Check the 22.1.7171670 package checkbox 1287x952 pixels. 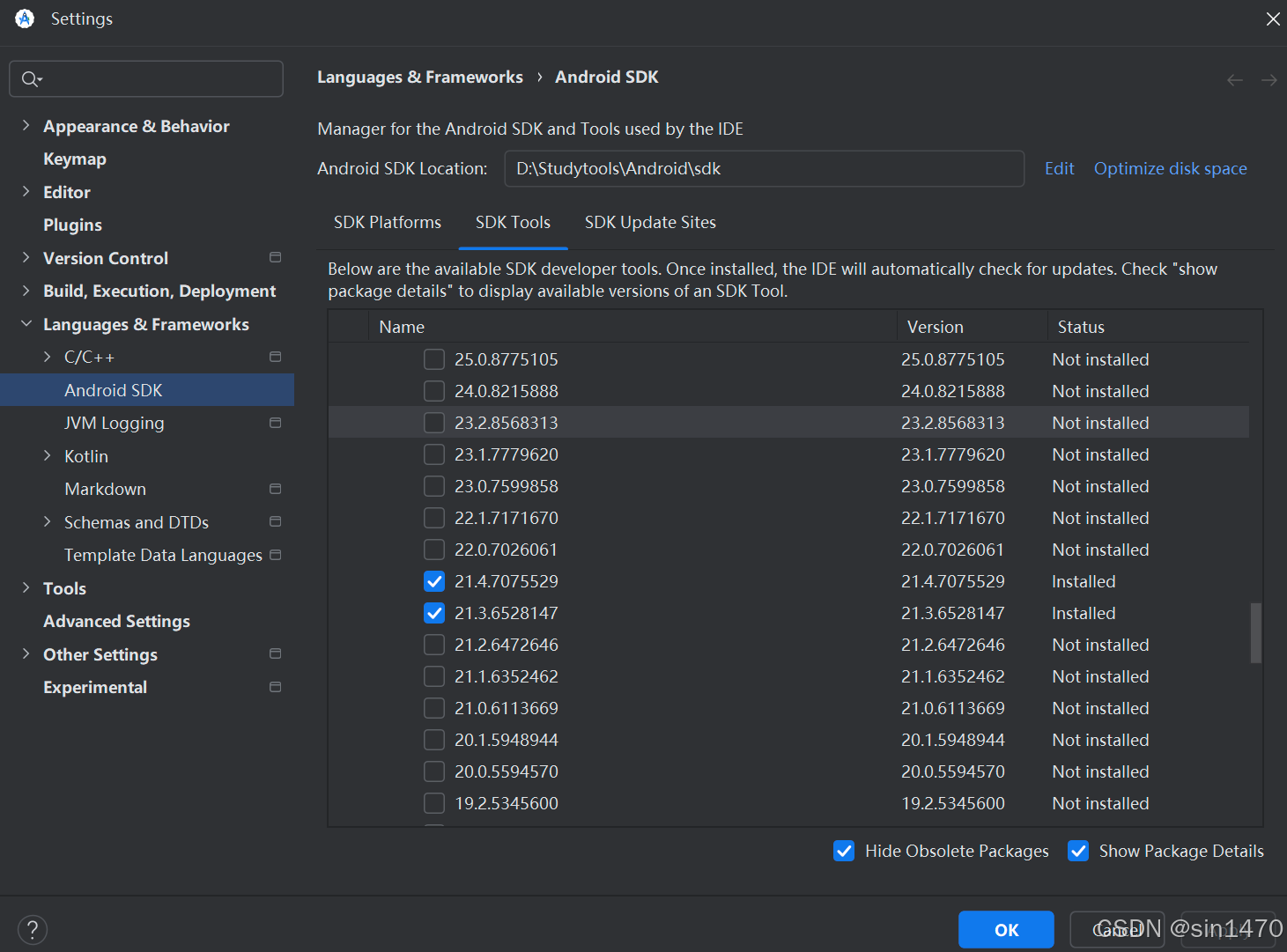pos(434,518)
